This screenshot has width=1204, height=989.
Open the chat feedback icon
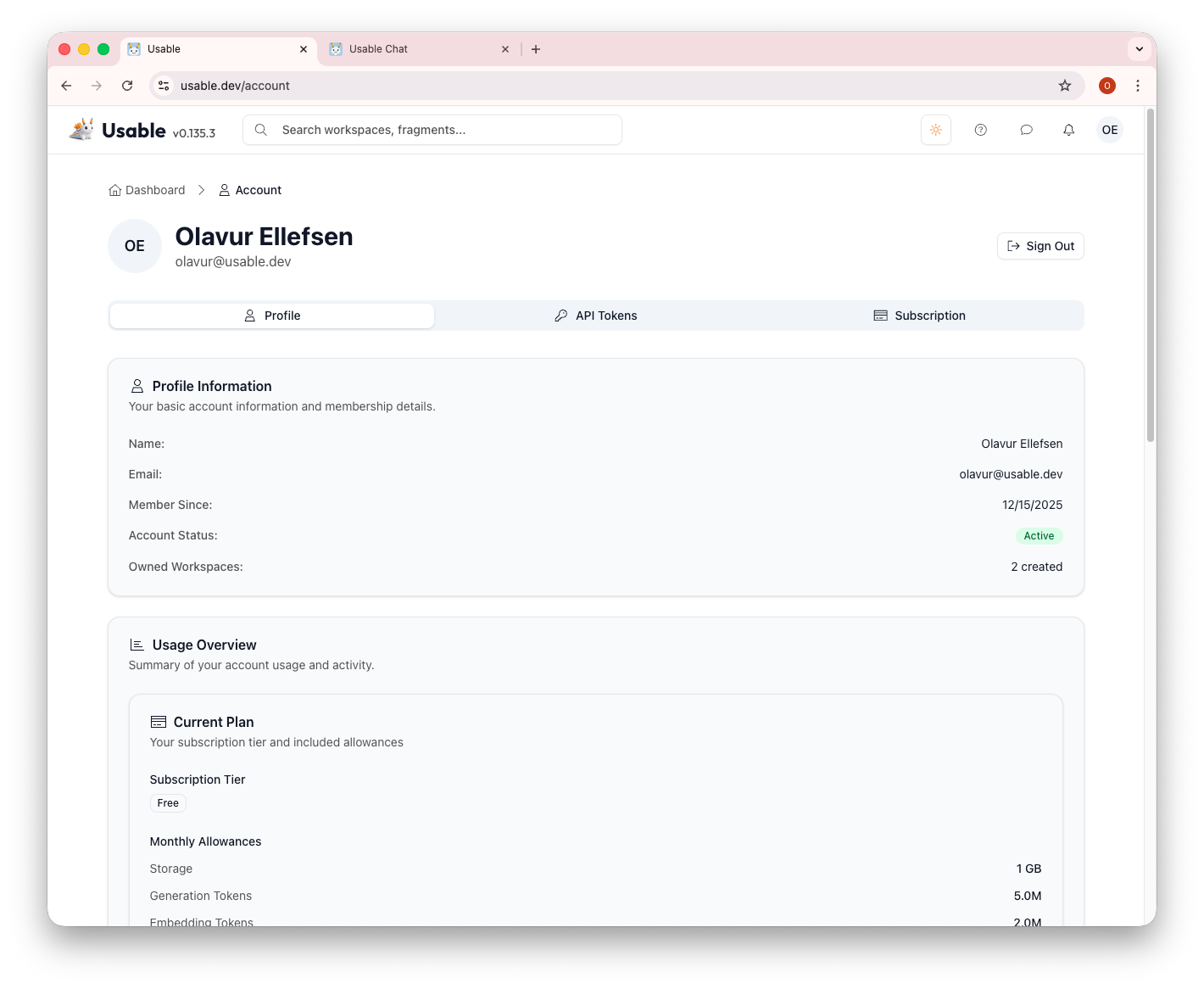pyautogui.click(x=1027, y=130)
